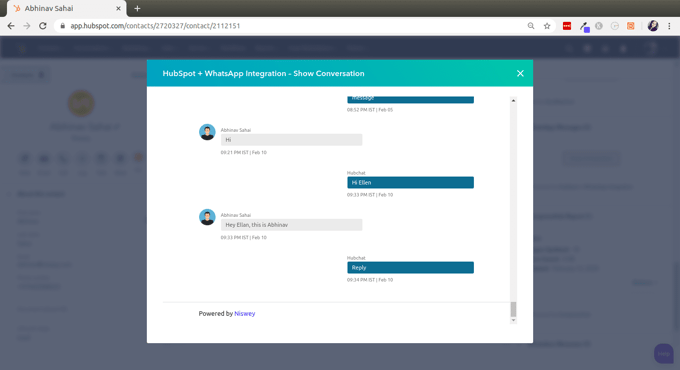Click the conversation scrollbar thumb
Screen dimensions: 680x370
tap(513, 309)
